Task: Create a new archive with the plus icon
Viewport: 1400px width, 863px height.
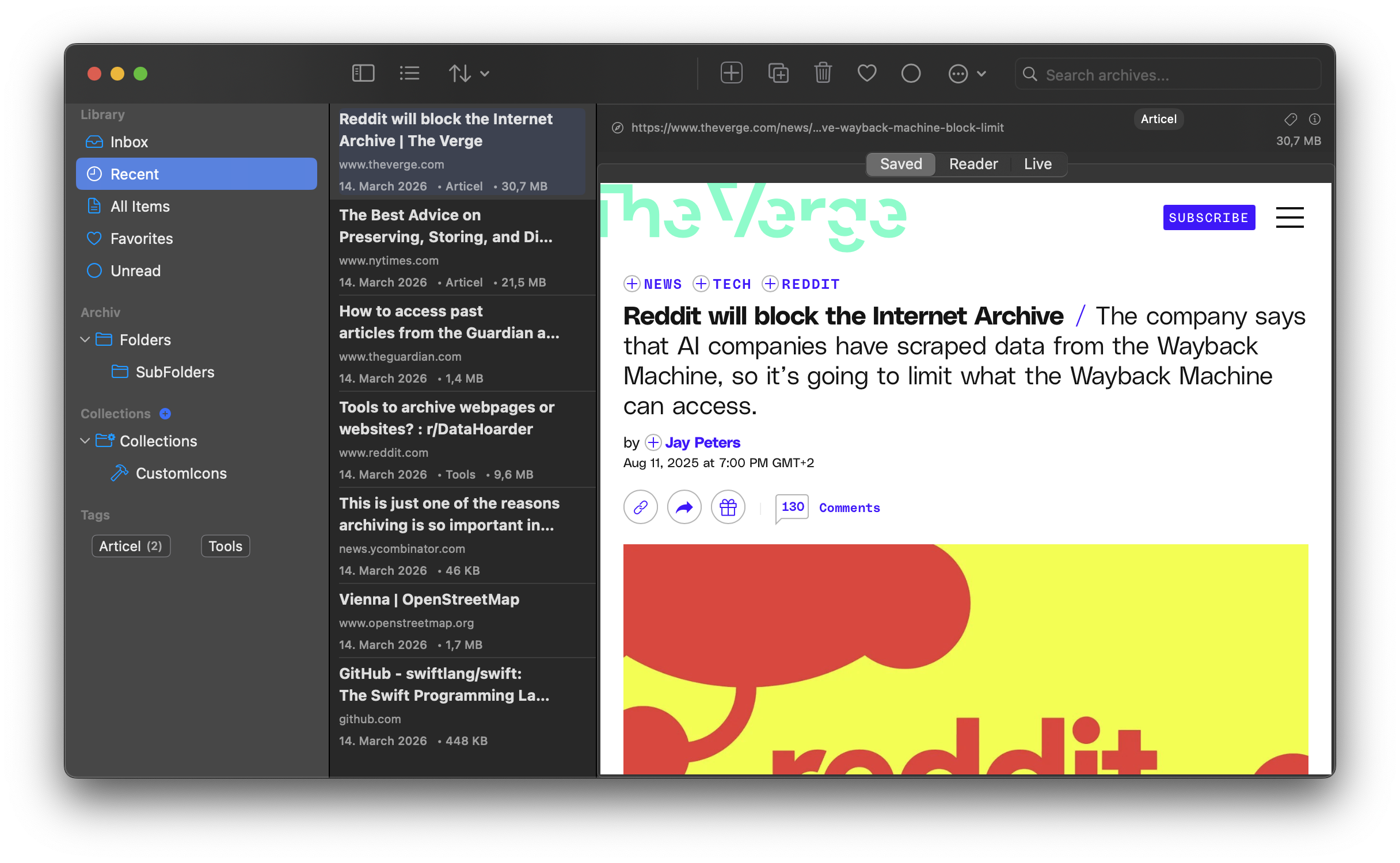Action: tap(731, 73)
